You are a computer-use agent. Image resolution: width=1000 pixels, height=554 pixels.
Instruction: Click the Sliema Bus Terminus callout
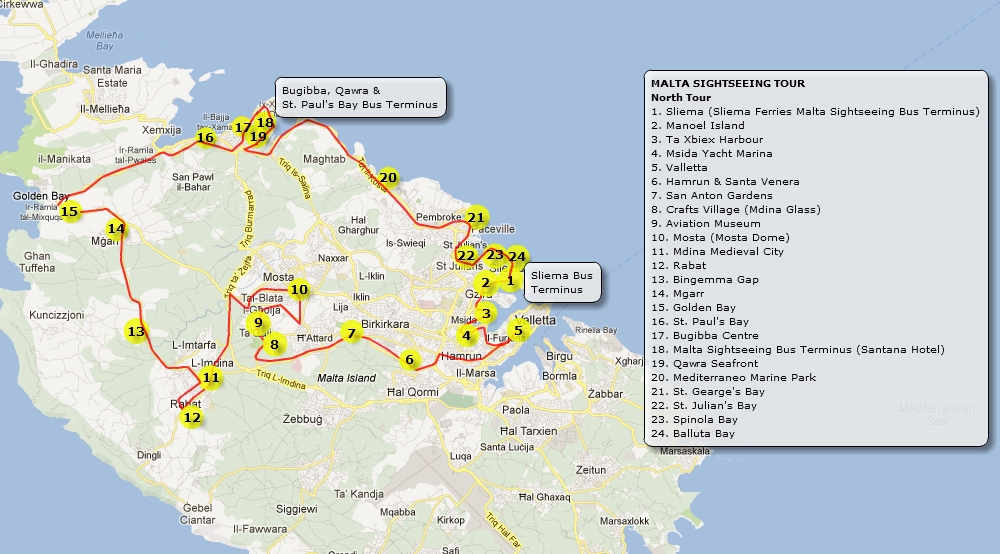[562, 282]
